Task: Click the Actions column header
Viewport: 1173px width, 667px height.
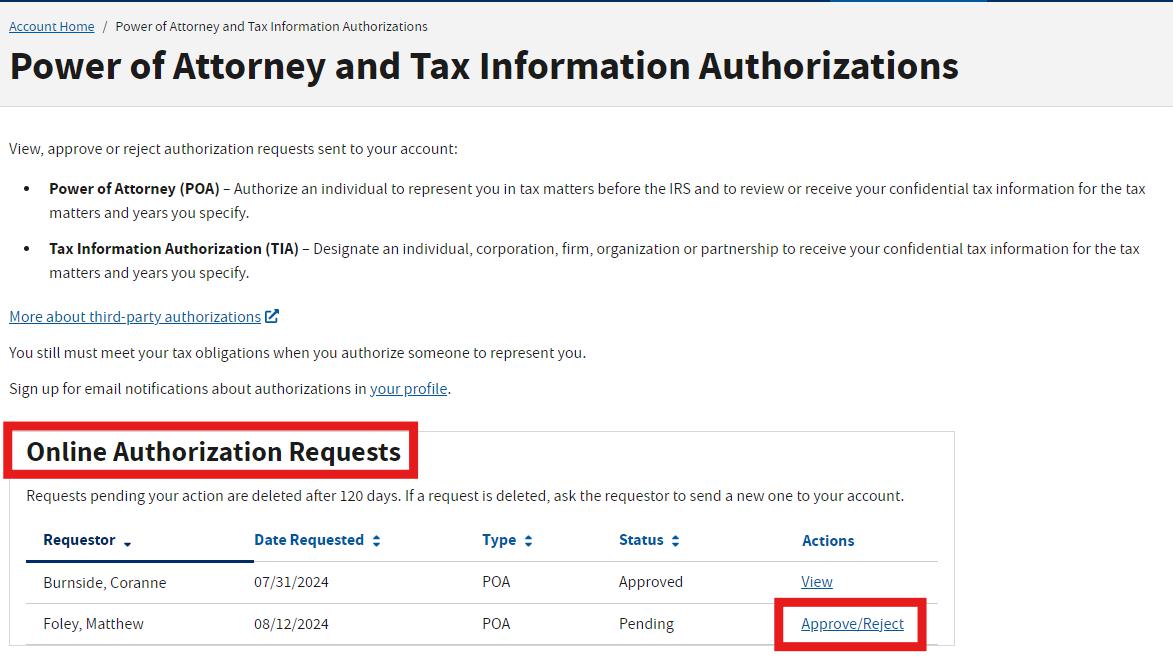Action: [828, 539]
